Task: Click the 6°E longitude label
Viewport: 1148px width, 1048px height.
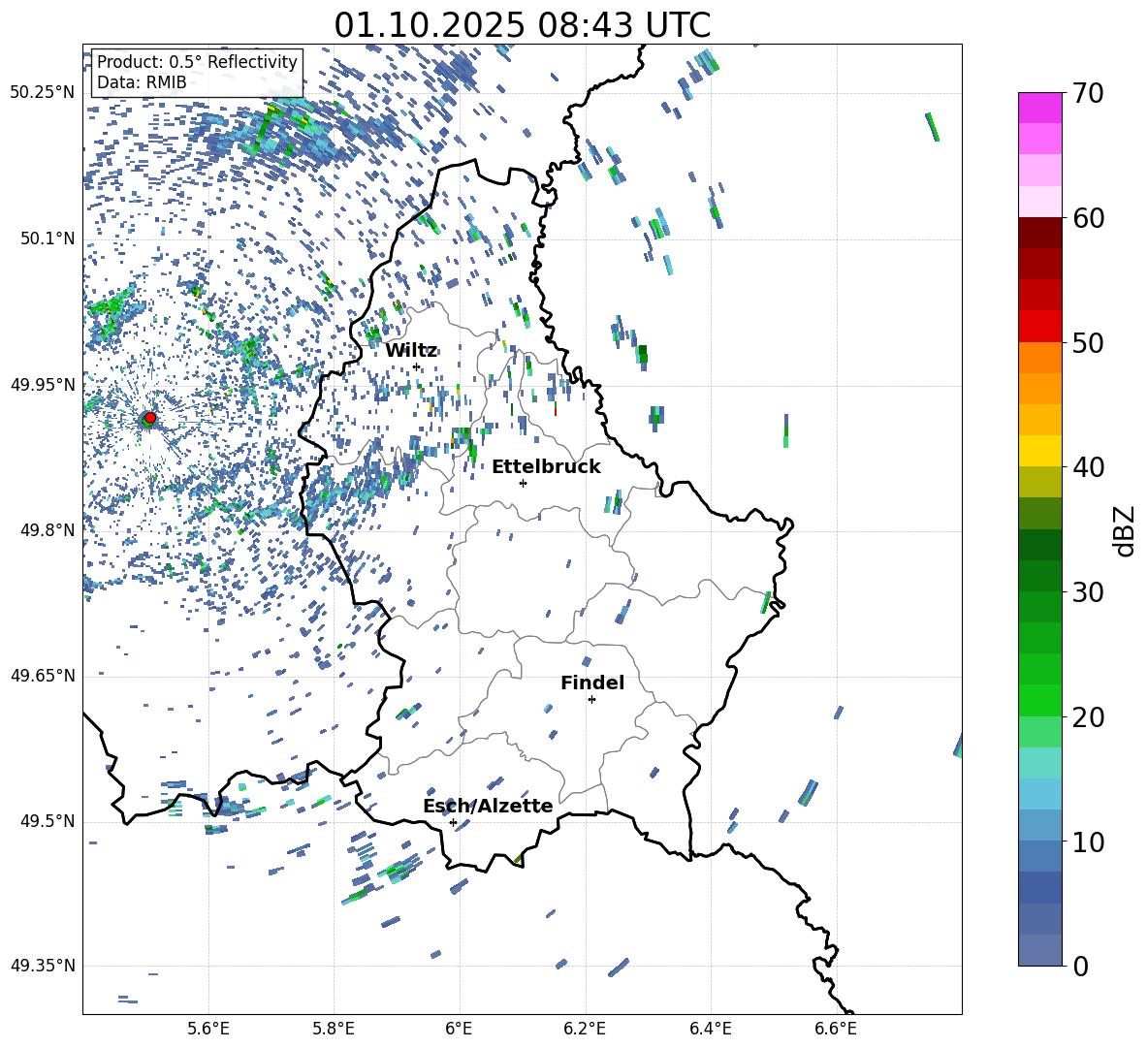Action: tap(459, 1029)
